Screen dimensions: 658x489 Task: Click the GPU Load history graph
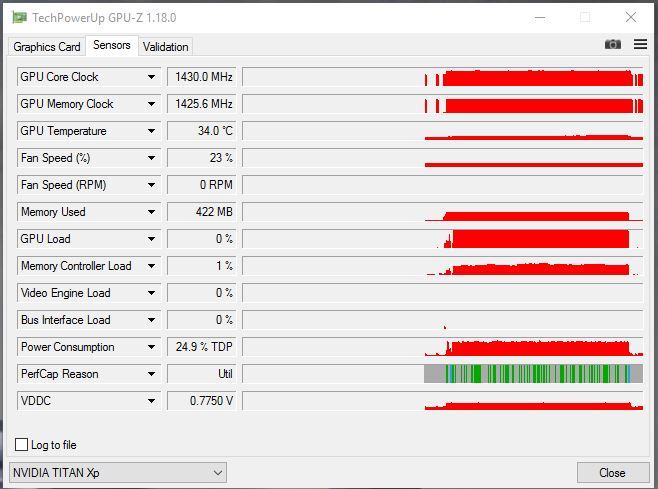pyautogui.click(x=443, y=239)
